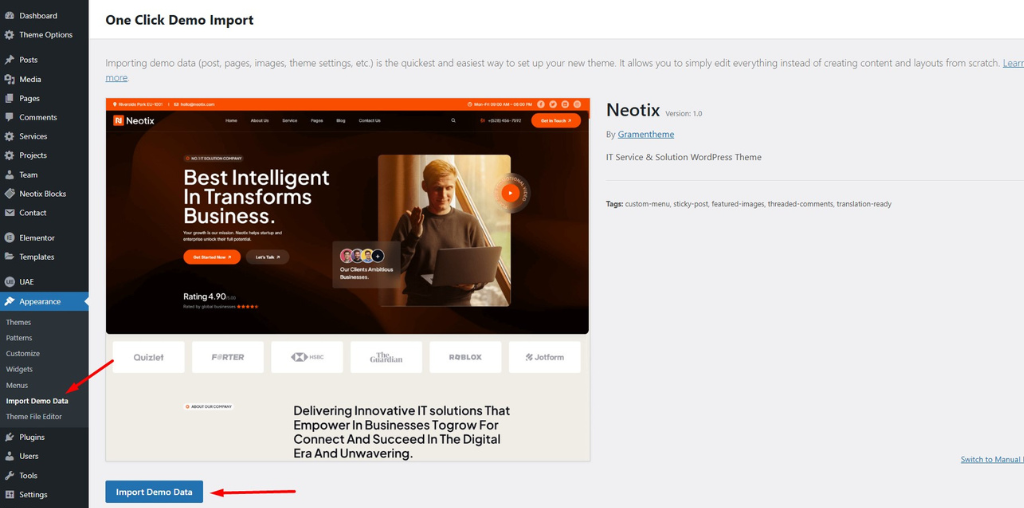
Task: Click the Dashboard icon in sidebar
Action: pyautogui.click(x=9, y=16)
